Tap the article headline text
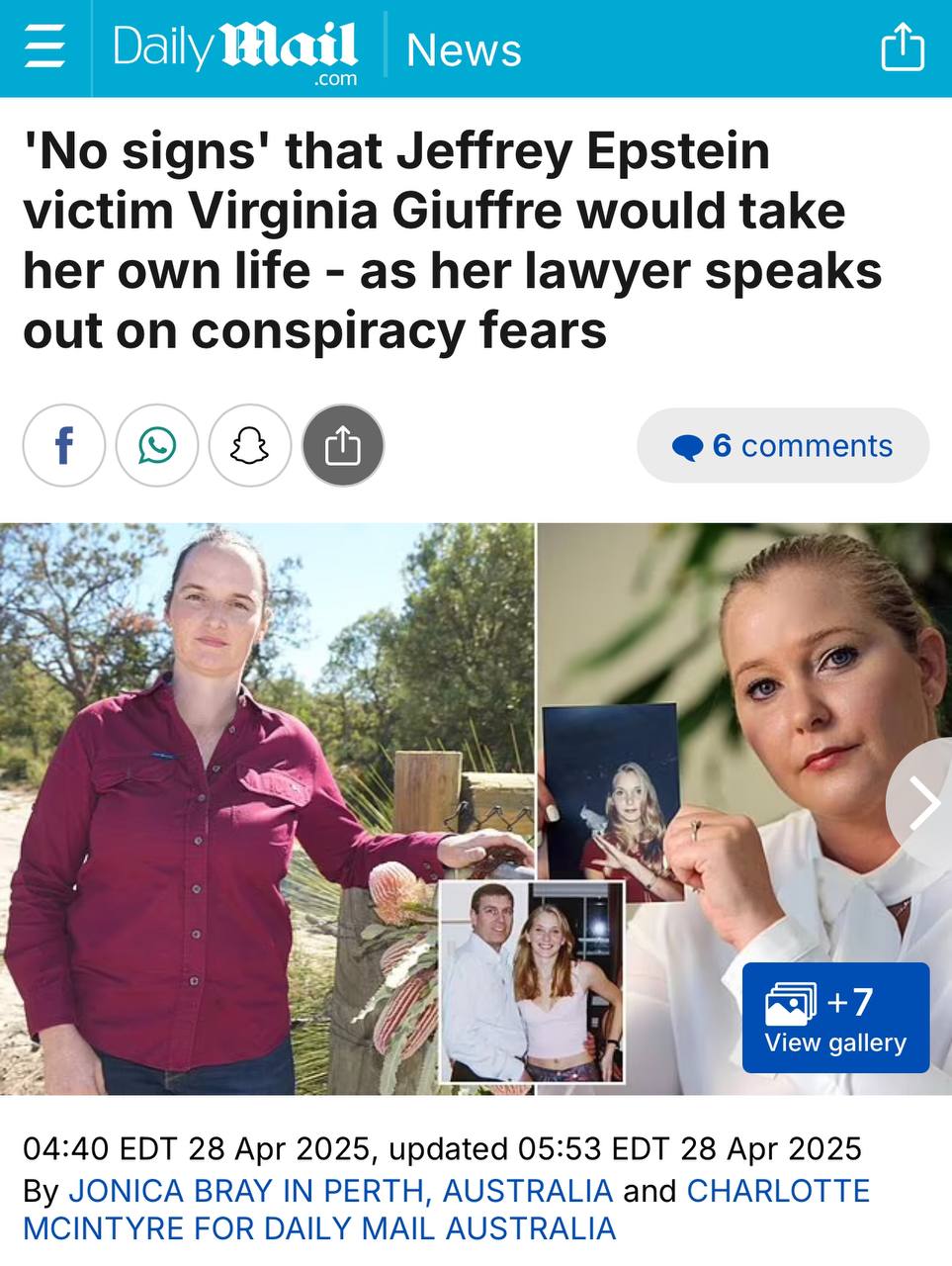The height and width of the screenshot is (1266, 952). [453, 241]
